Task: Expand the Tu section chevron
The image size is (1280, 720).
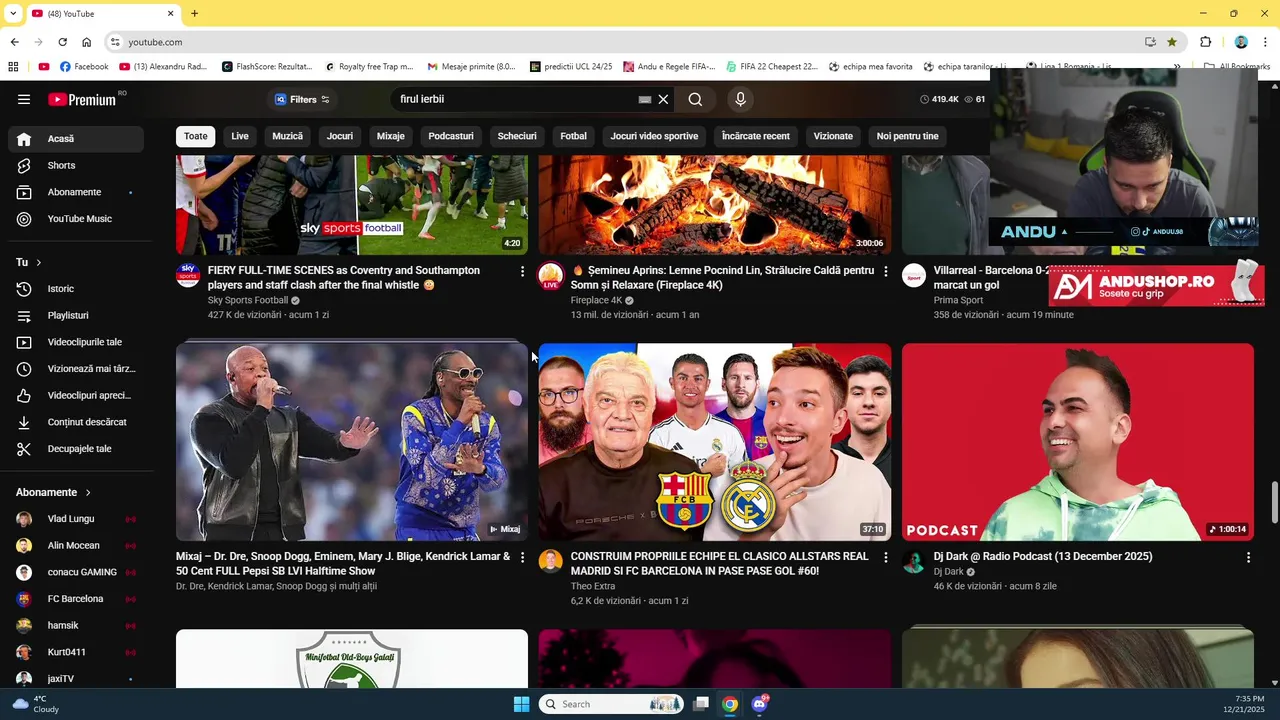Action: pos(38,262)
